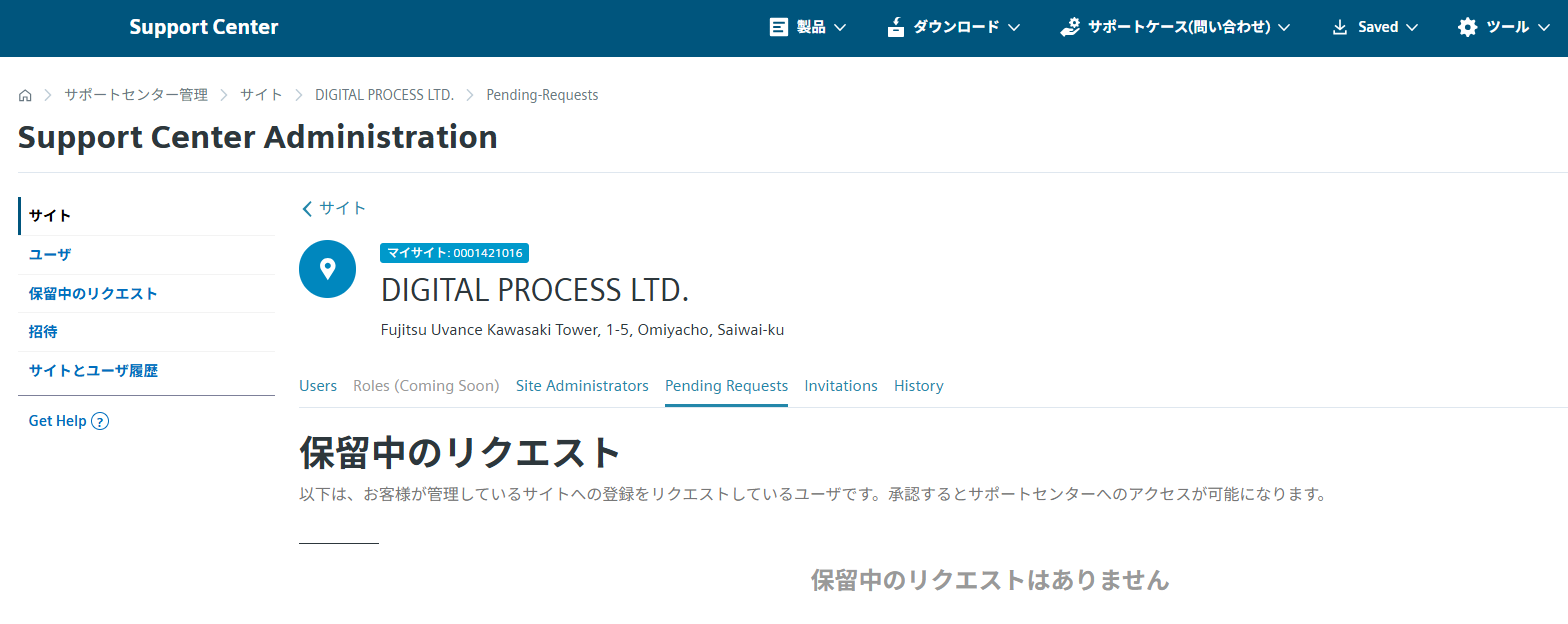Expand the Saved dropdown chevron

(x=1412, y=28)
